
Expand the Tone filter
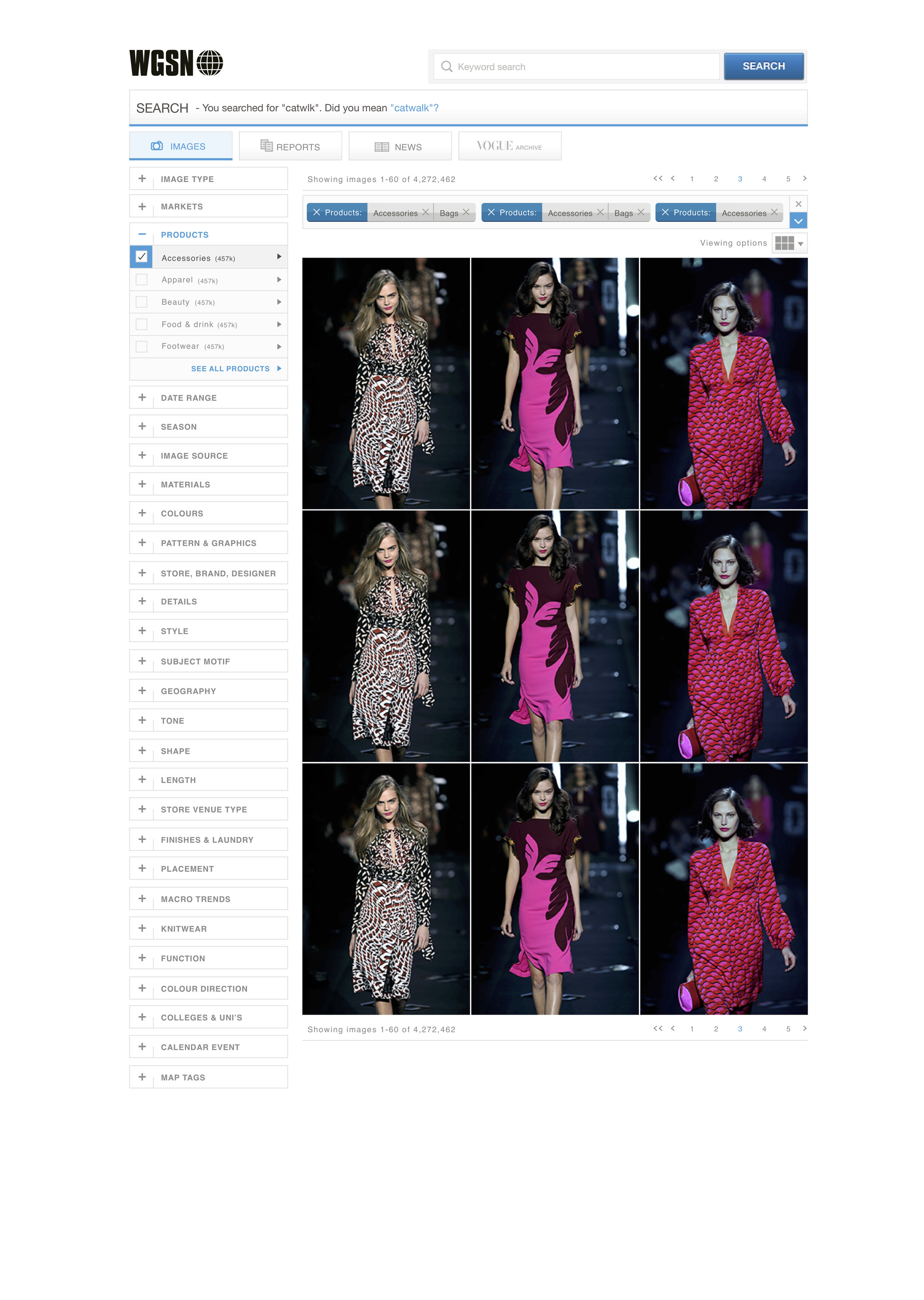(208, 720)
